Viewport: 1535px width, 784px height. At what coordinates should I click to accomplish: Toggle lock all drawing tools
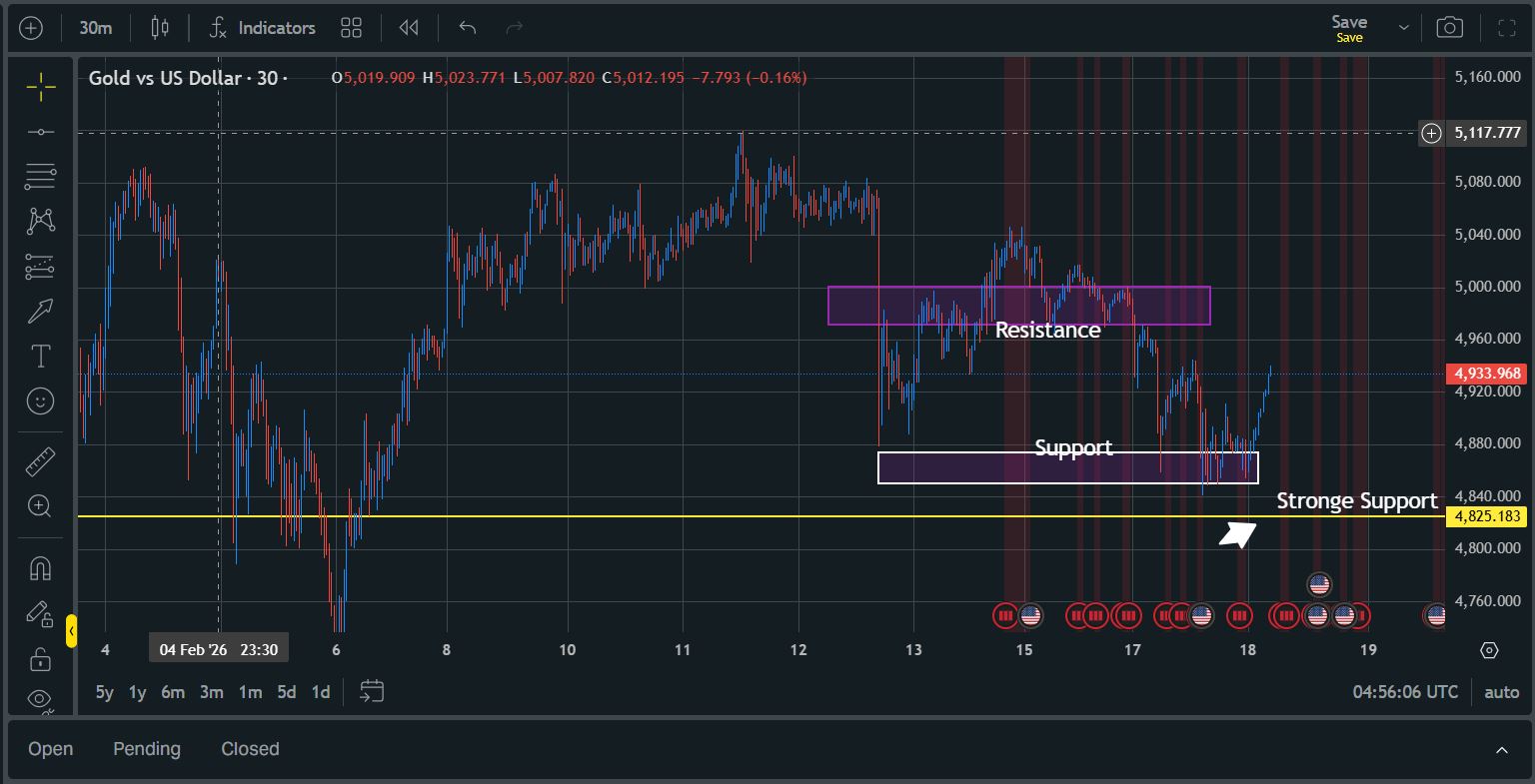pos(41,658)
